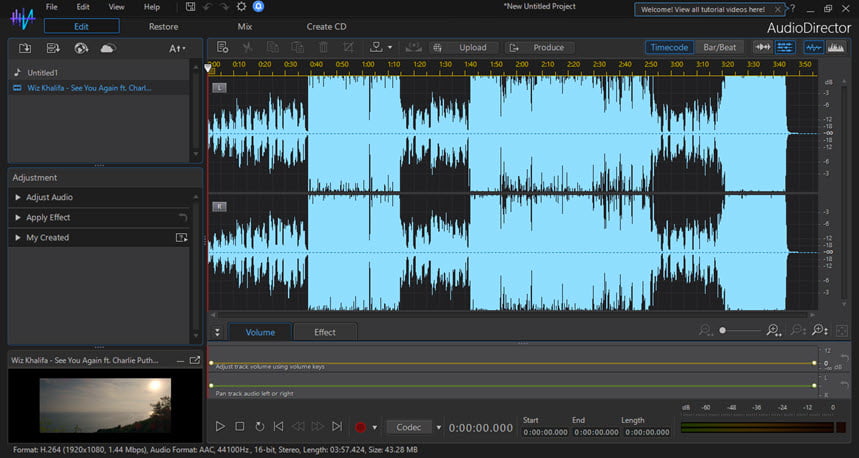Click the batch processing icon in library panel

(x=53, y=48)
